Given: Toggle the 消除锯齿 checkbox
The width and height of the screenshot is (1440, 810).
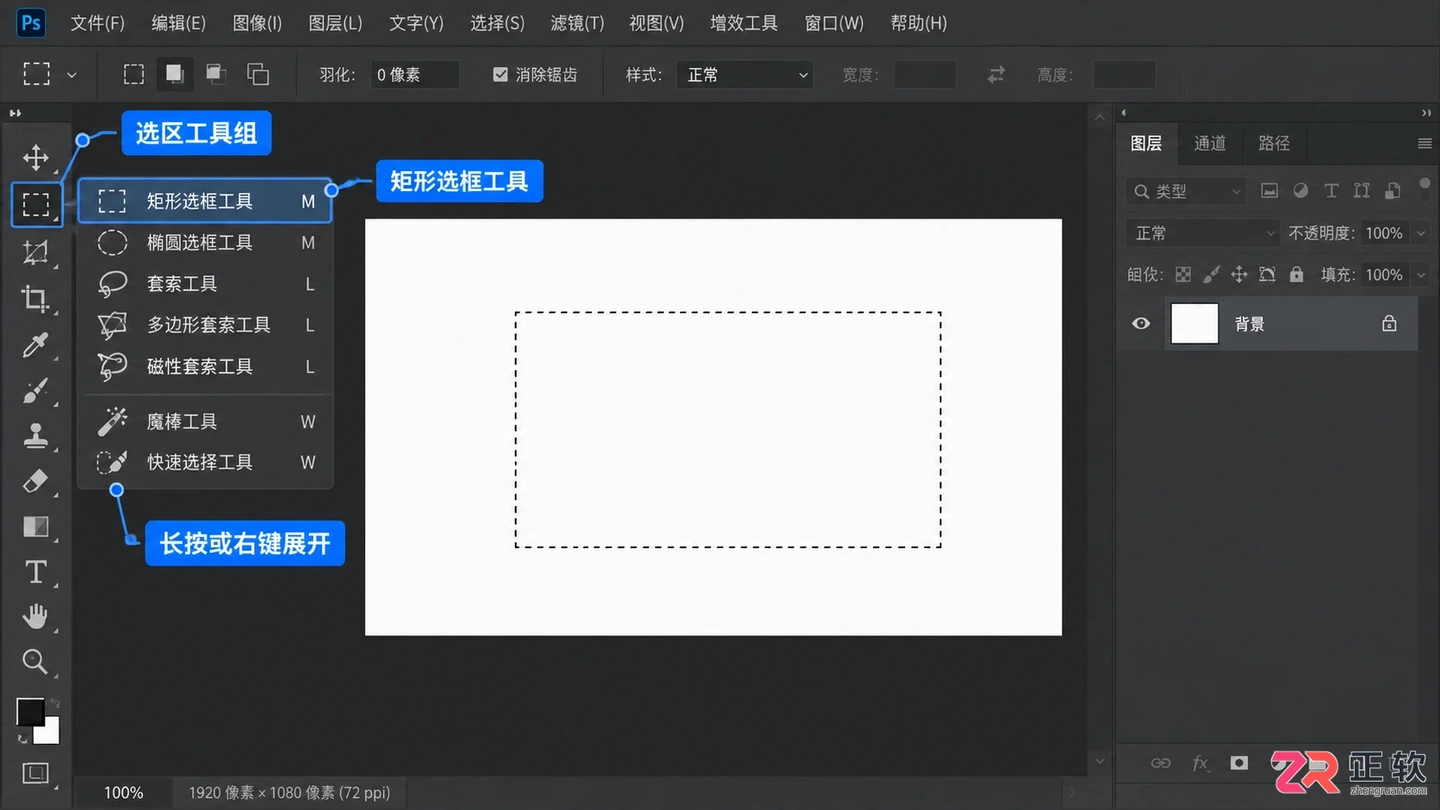Looking at the screenshot, I should [x=501, y=74].
